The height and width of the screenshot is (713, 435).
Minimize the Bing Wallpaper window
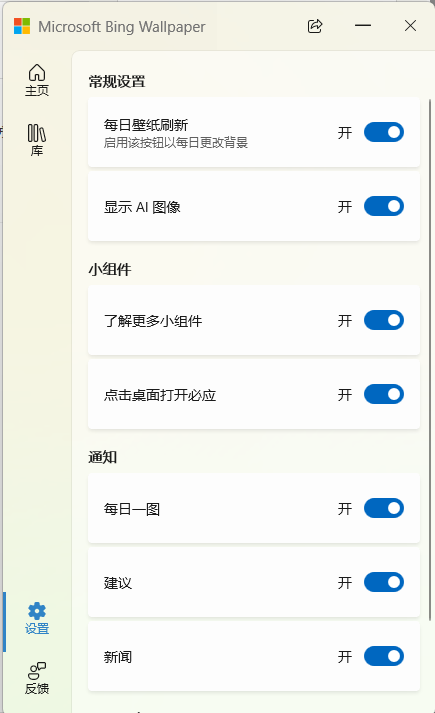pyautogui.click(x=363, y=26)
